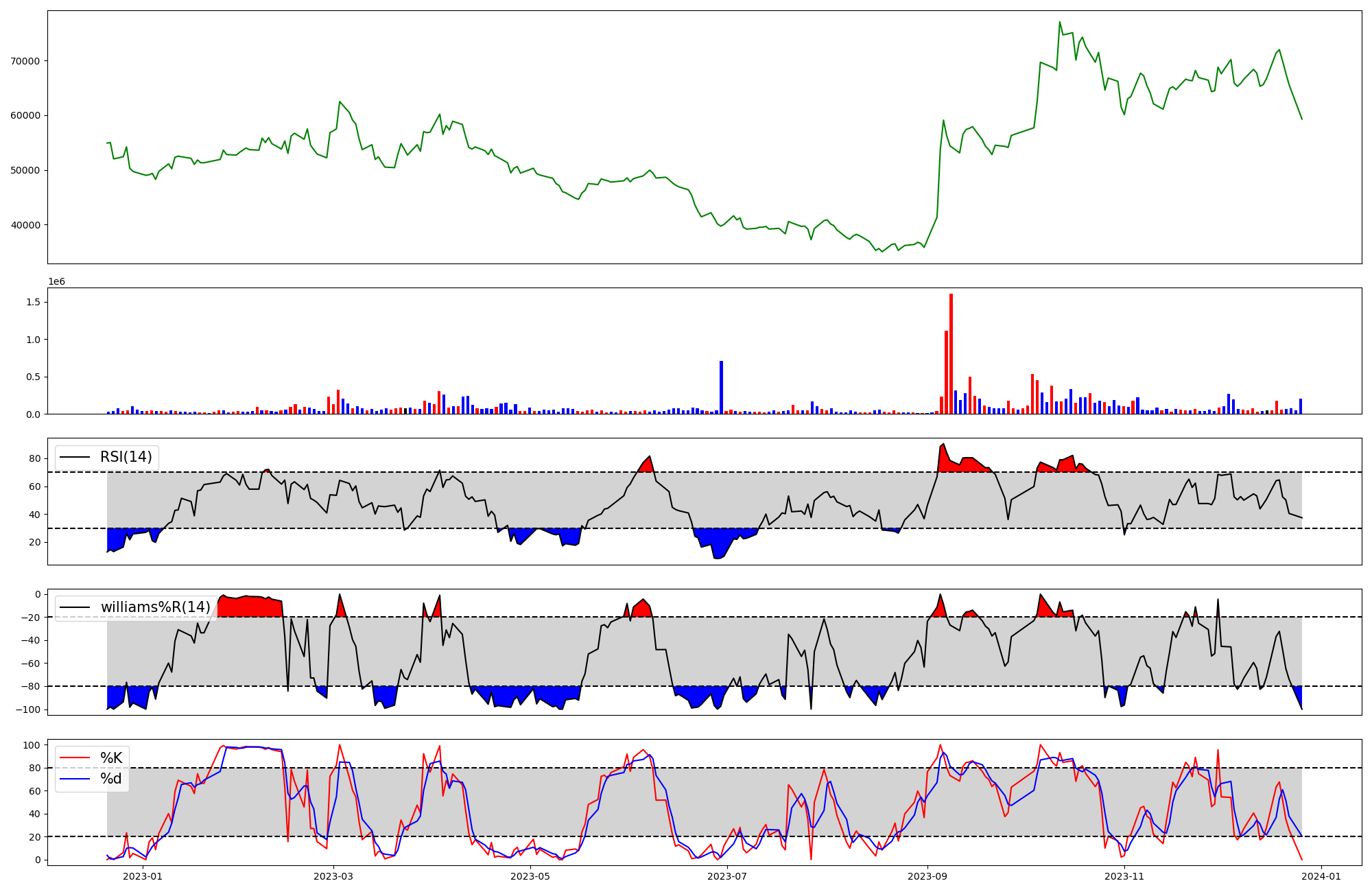Select the 2024-01 date tick label

coord(1321,876)
